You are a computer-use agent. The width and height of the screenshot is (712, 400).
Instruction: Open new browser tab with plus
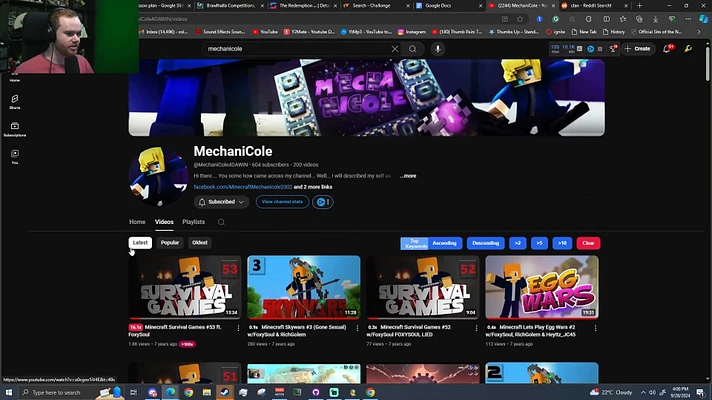[x=640, y=5]
